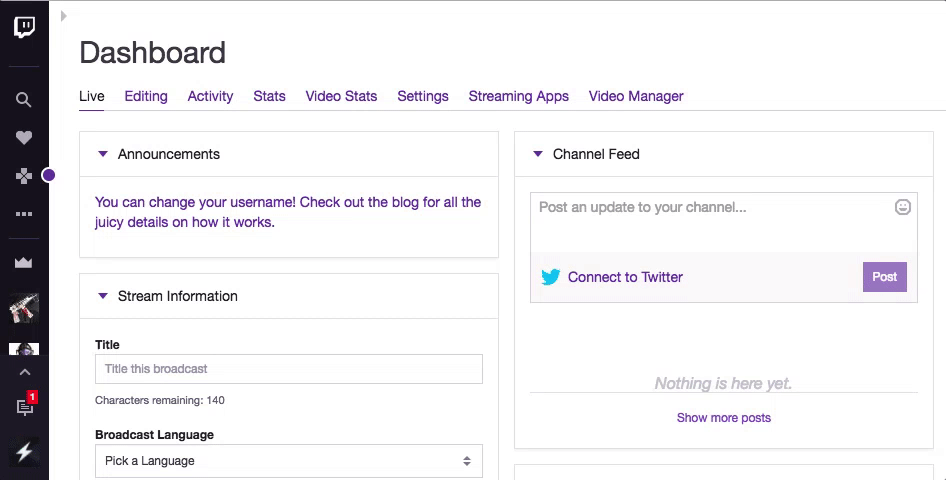Click Show more posts link
946x480 pixels.
(723, 418)
